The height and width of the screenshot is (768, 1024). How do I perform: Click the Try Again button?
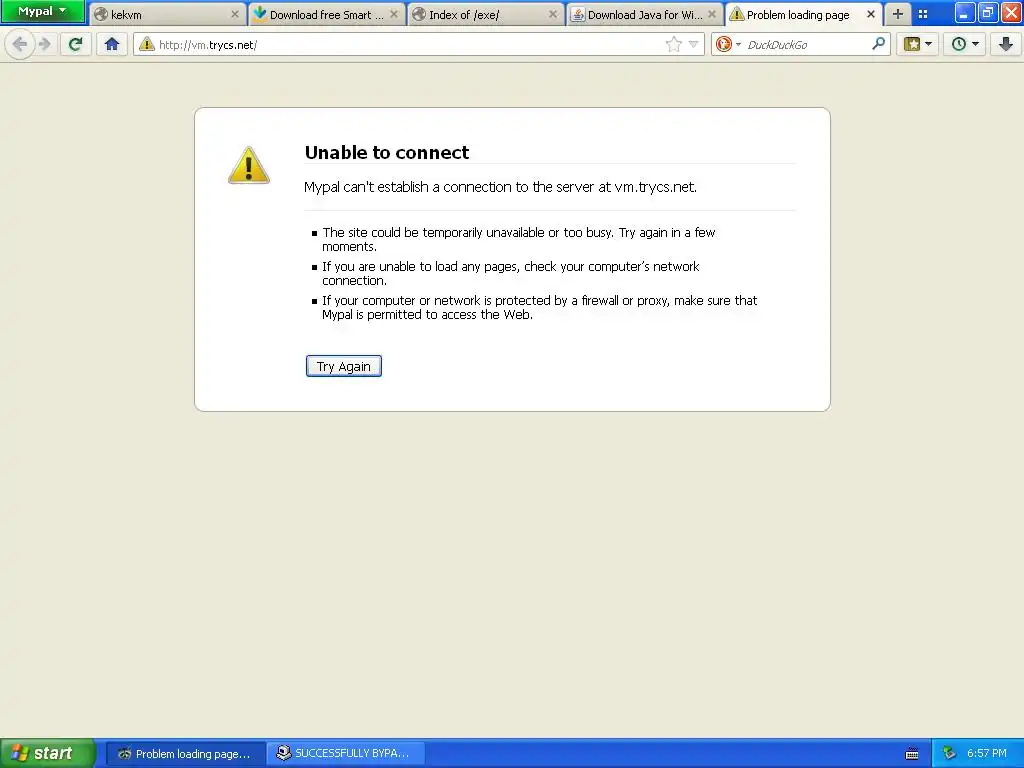pyautogui.click(x=344, y=366)
